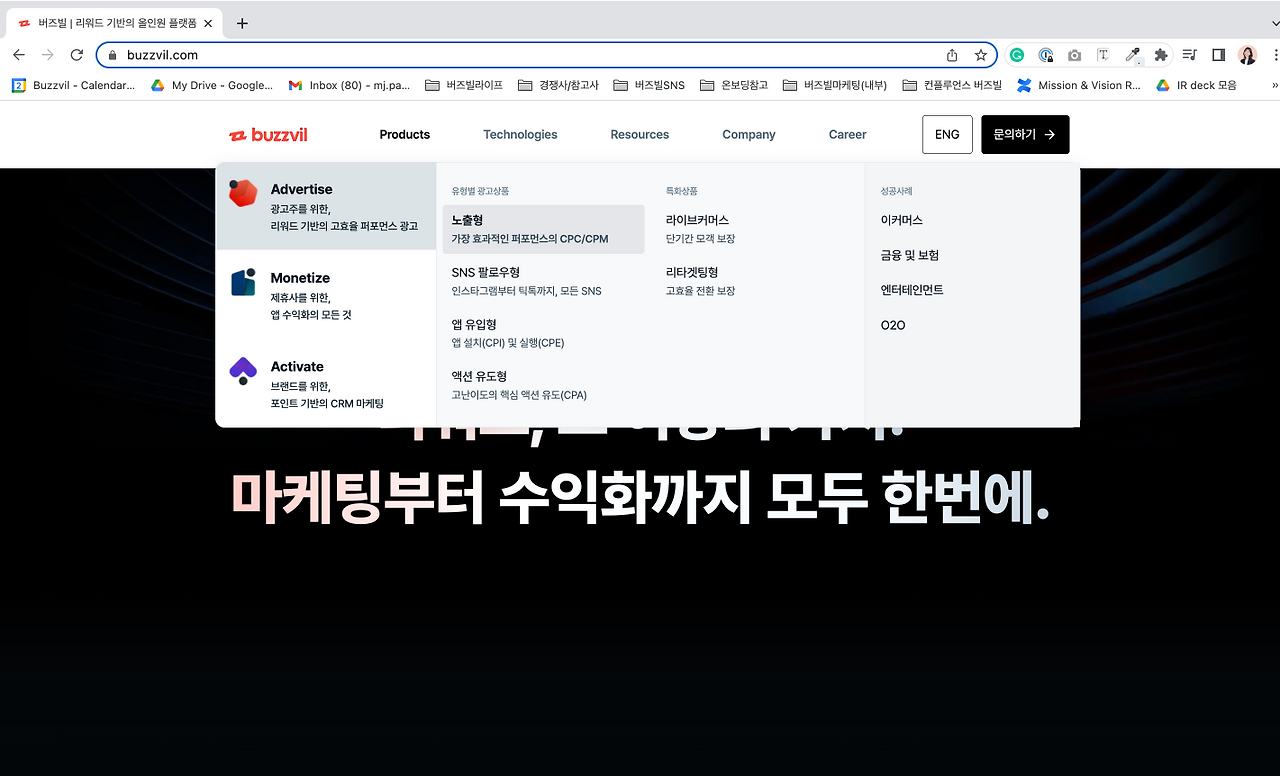
Task: Toggle the browser side panel icon
Action: pyautogui.click(x=1218, y=56)
